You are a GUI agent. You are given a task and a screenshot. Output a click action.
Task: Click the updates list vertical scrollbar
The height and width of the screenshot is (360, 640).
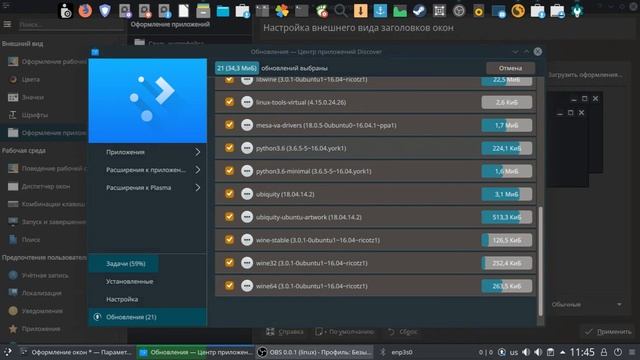pos(540,261)
